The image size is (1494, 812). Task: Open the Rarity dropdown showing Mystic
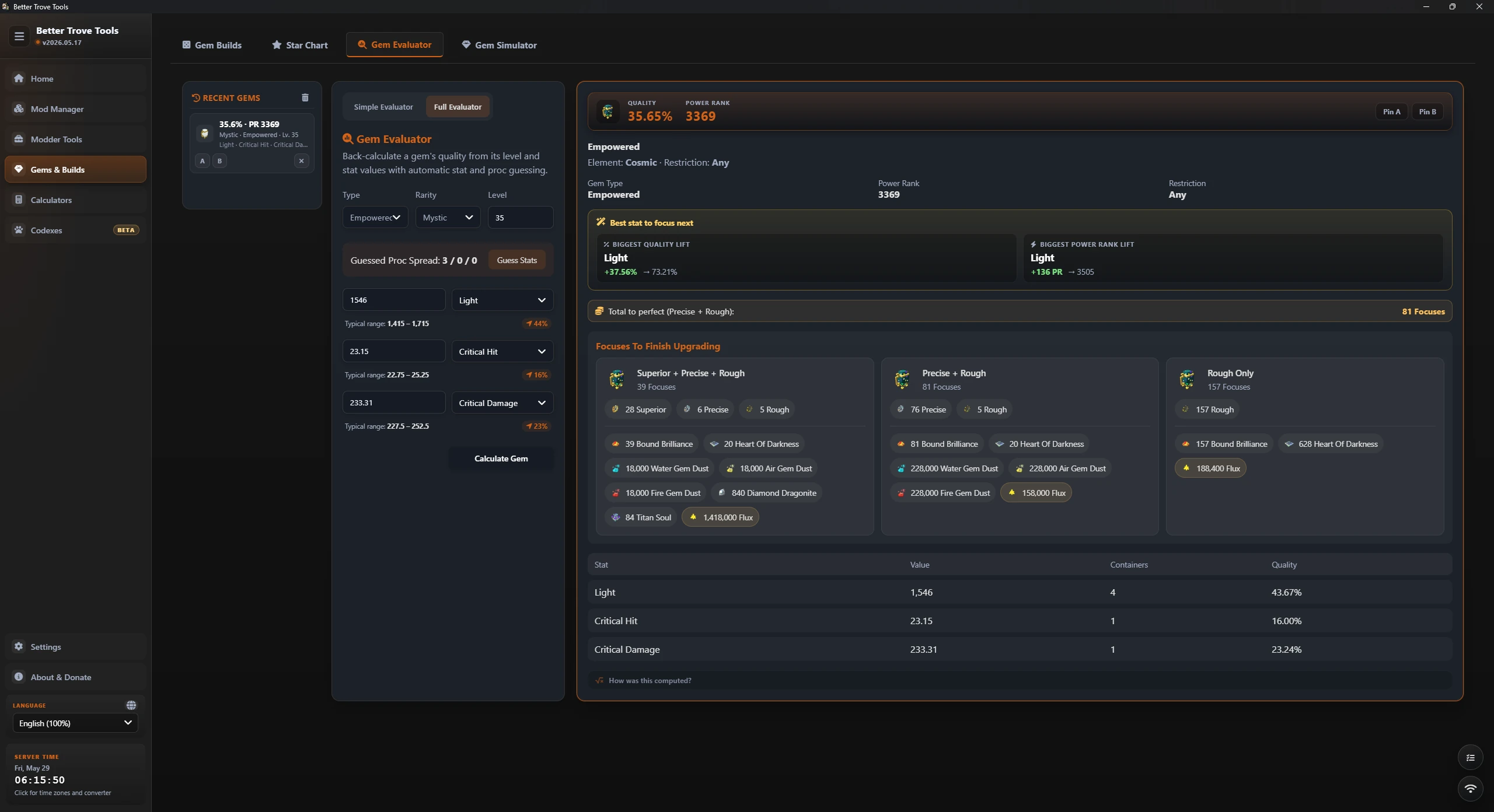click(448, 218)
